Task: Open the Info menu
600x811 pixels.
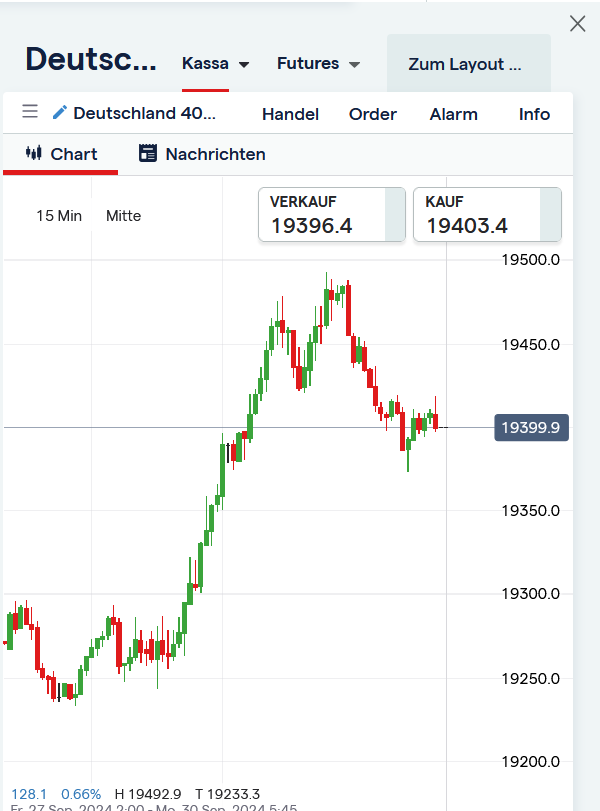Action: tap(533, 114)
